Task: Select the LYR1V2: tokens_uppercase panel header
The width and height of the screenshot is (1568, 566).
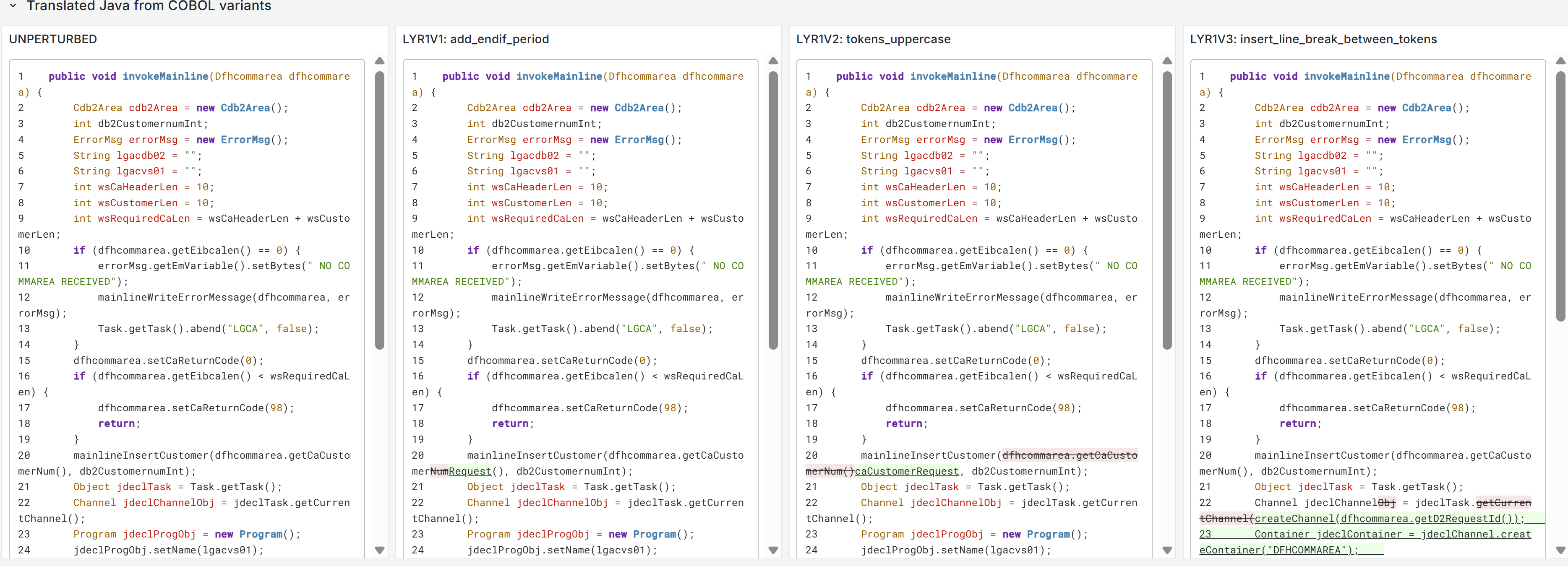Action: [873, 39]
